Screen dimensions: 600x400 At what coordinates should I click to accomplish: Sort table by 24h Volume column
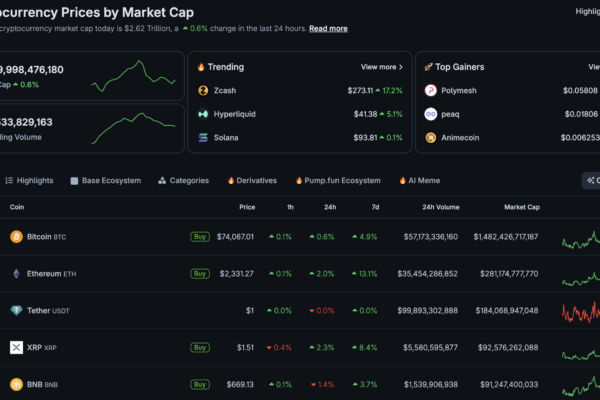440,207
